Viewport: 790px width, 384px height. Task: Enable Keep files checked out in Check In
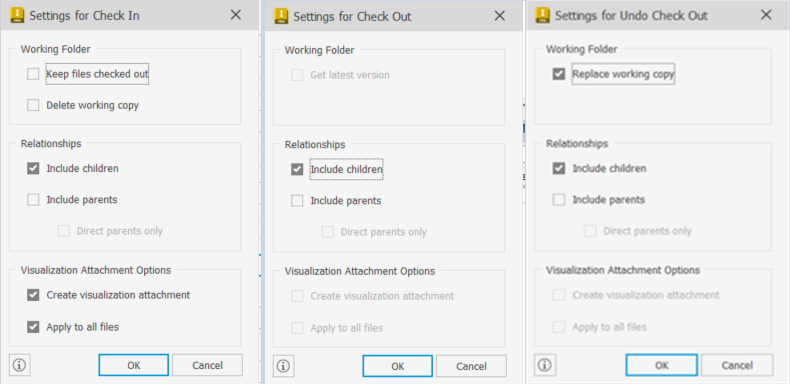coord(33,75)
